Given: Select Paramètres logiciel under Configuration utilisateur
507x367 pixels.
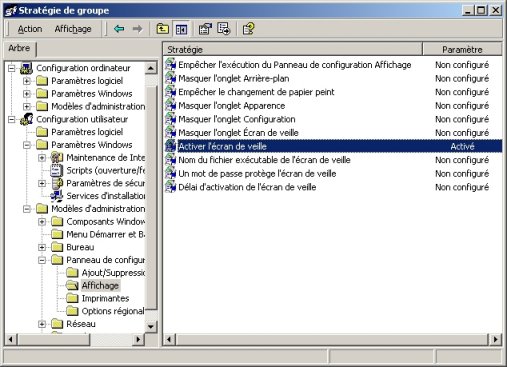Looking at the screenshot, I should point(87,132).
